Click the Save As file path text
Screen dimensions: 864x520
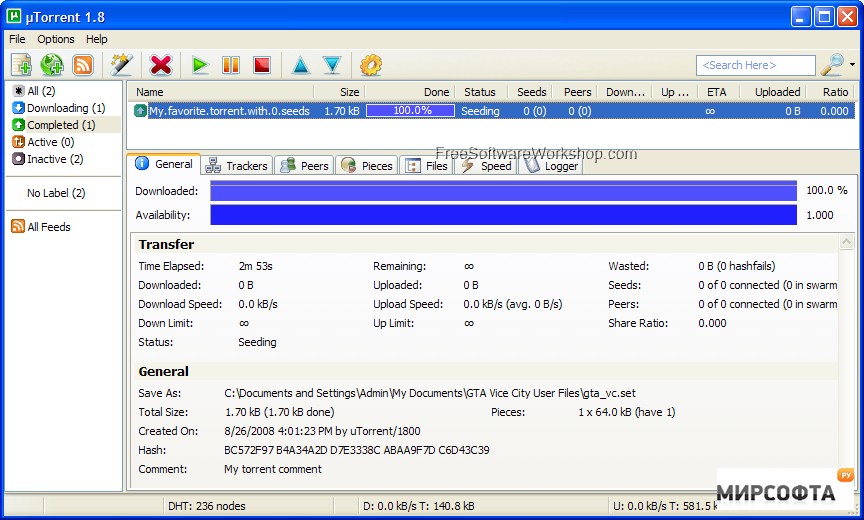[430, 393]
